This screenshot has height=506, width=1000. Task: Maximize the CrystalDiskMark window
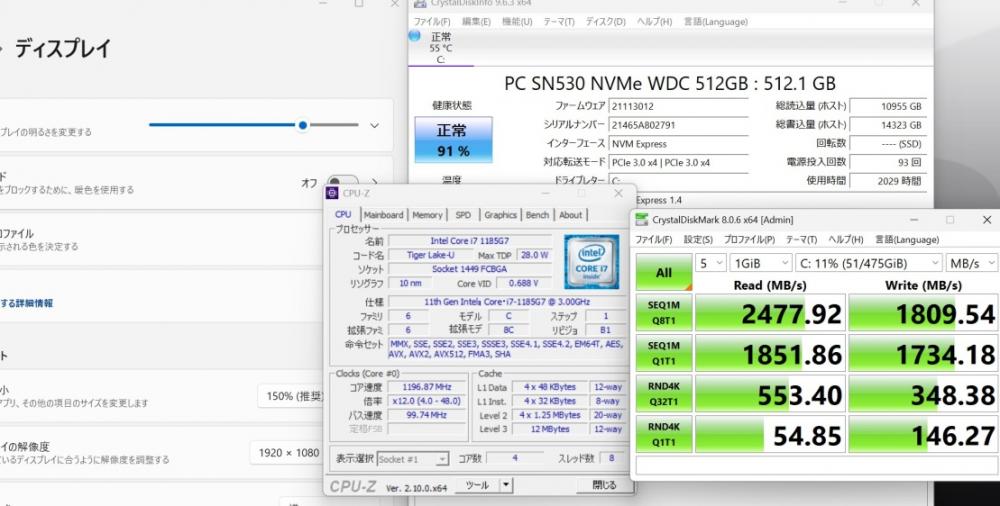[x=950, y=220]
